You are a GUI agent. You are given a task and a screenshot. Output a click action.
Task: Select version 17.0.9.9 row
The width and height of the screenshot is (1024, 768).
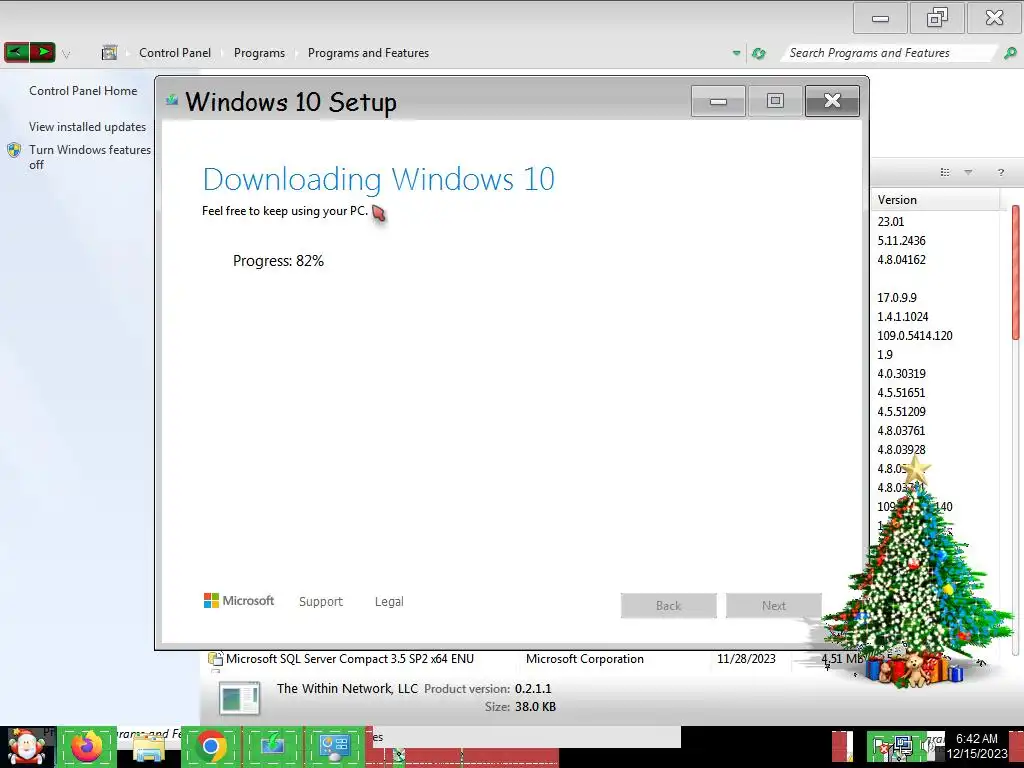click(x=897, y=297)
